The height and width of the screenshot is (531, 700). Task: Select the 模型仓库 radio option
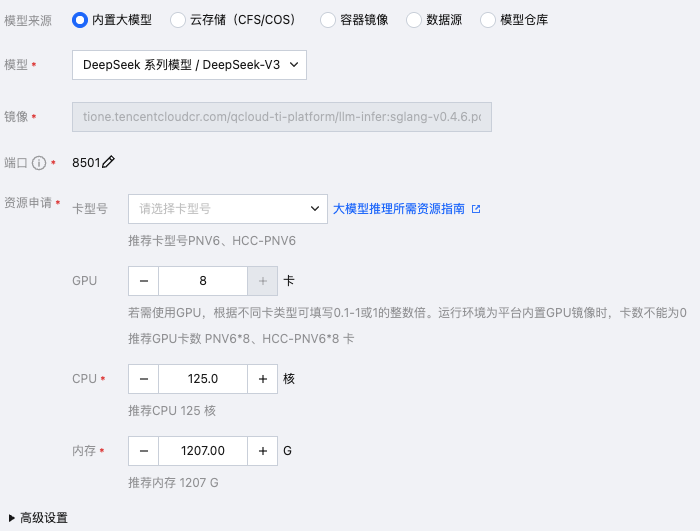tap(488, 20)
